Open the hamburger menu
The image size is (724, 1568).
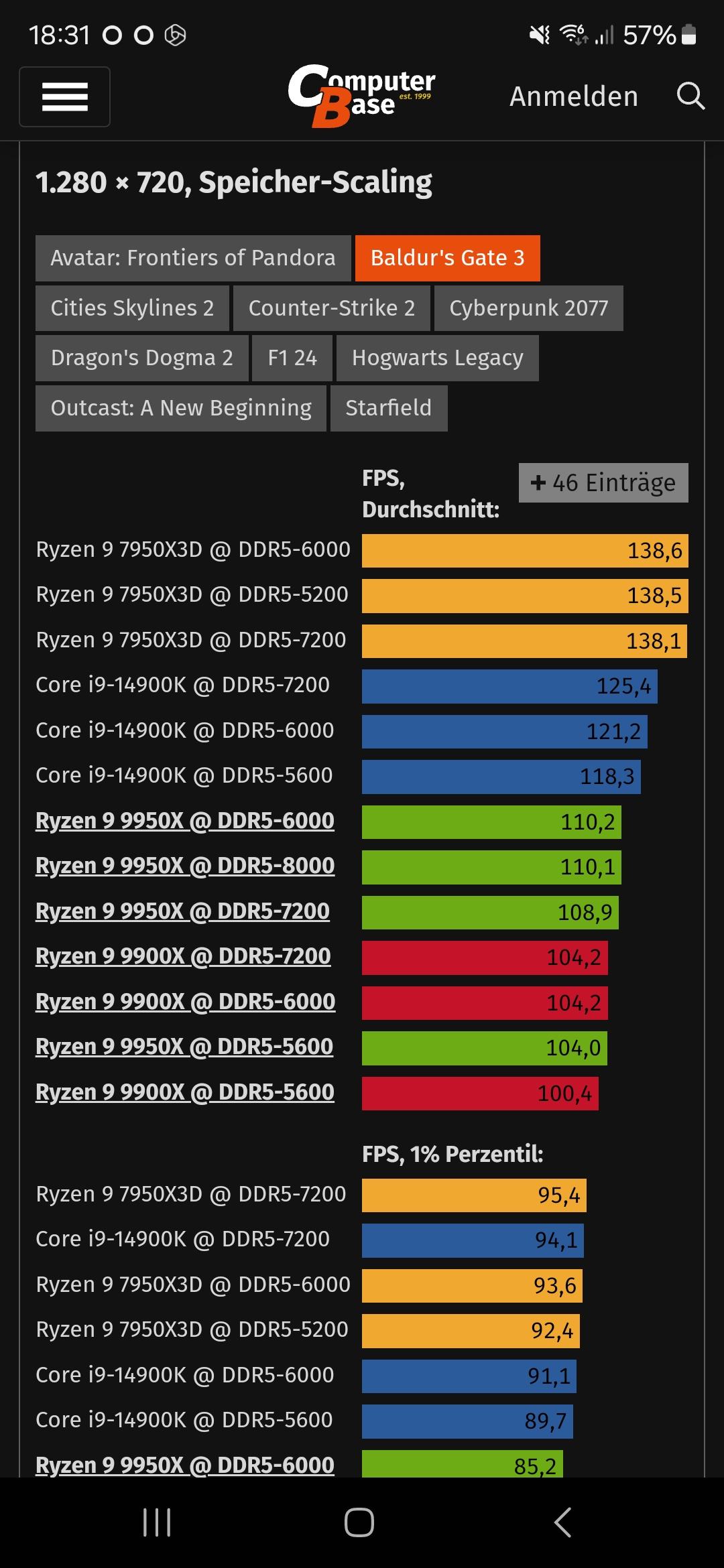pyautogui.click(x=64, y=96)
